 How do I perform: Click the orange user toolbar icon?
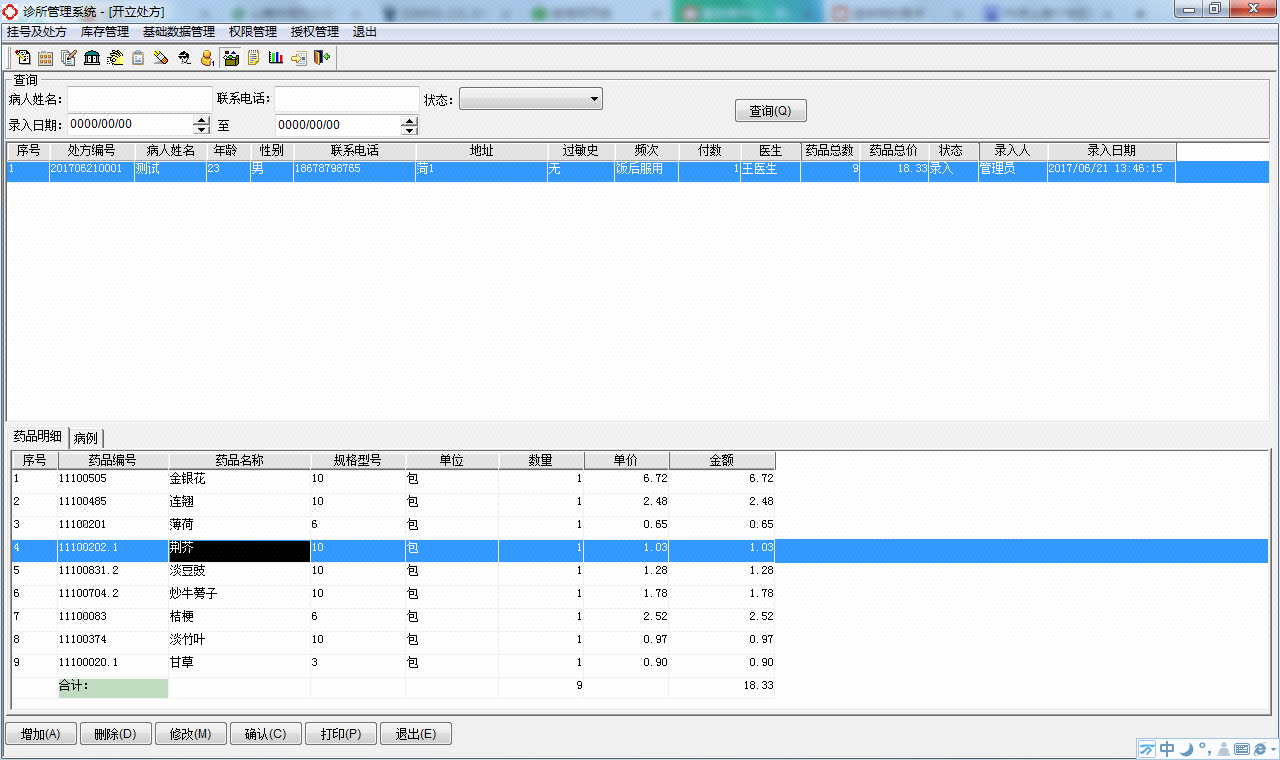pos(207,58)
